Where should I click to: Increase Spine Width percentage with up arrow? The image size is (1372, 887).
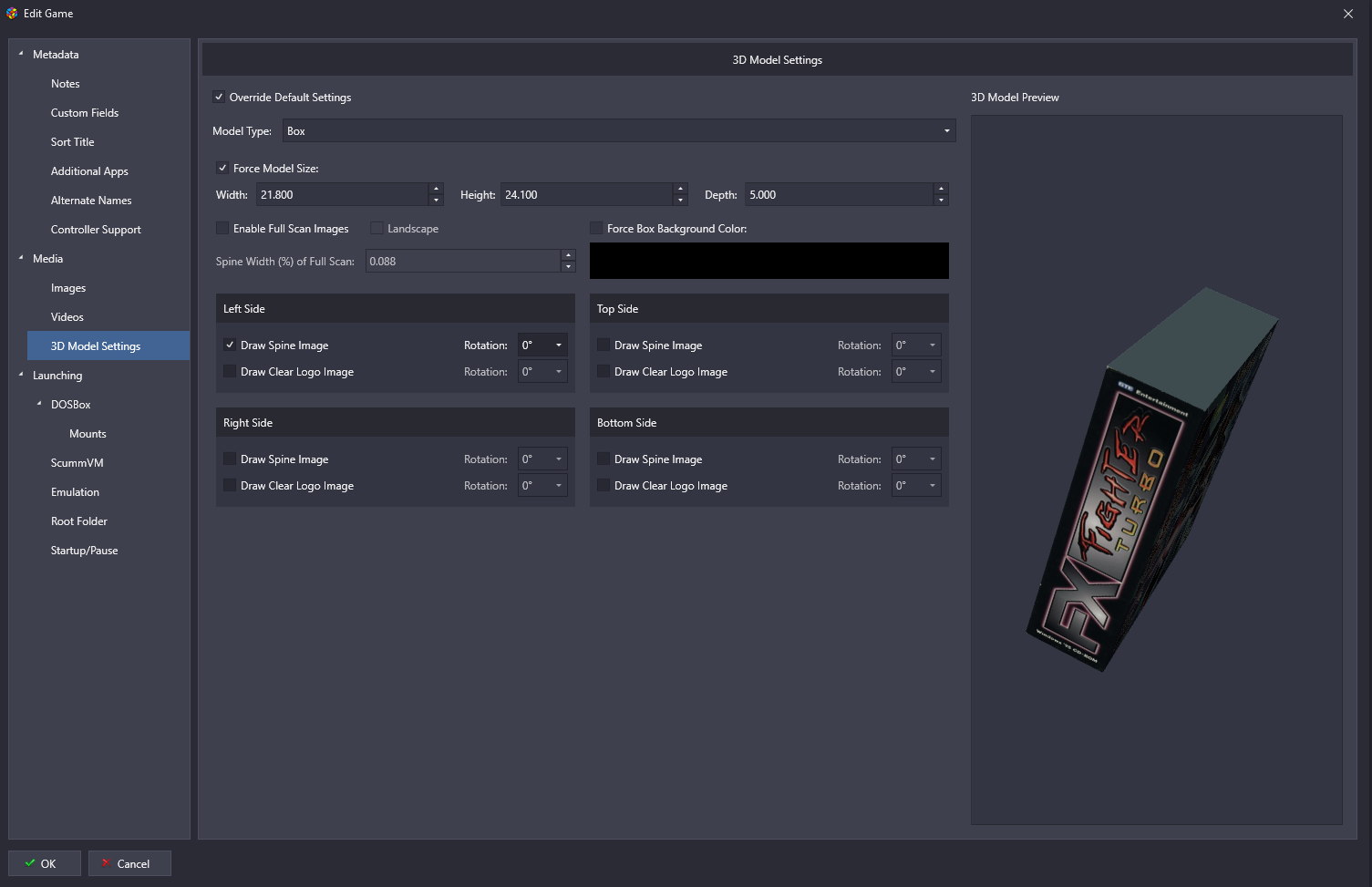point(569,255)
